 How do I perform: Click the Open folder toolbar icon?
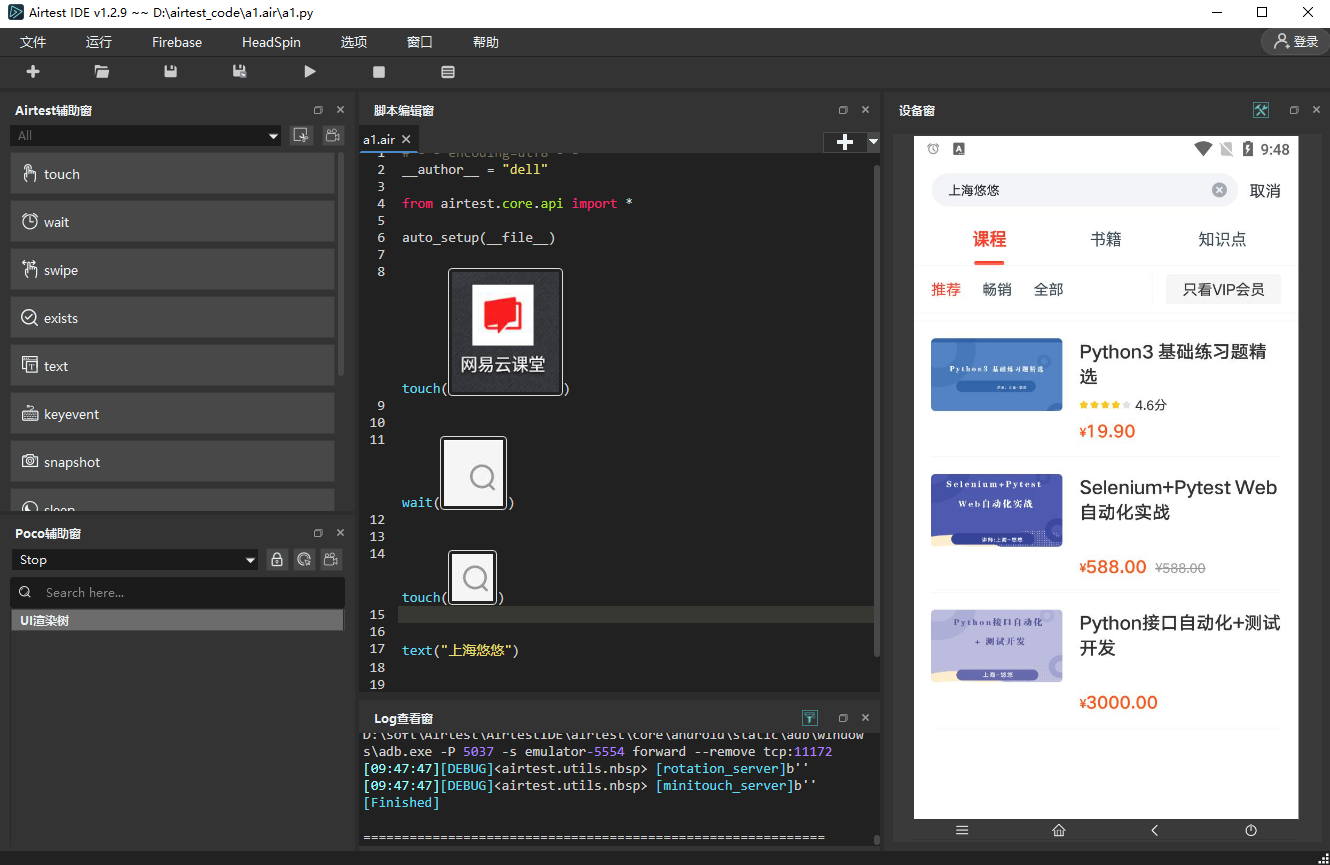tap(102, 72)
